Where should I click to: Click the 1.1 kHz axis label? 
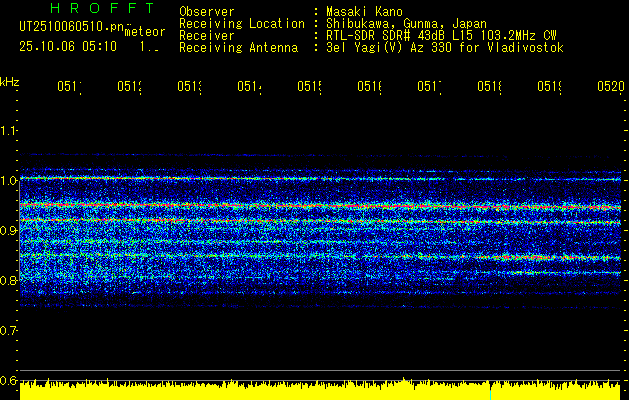(8, 131)
